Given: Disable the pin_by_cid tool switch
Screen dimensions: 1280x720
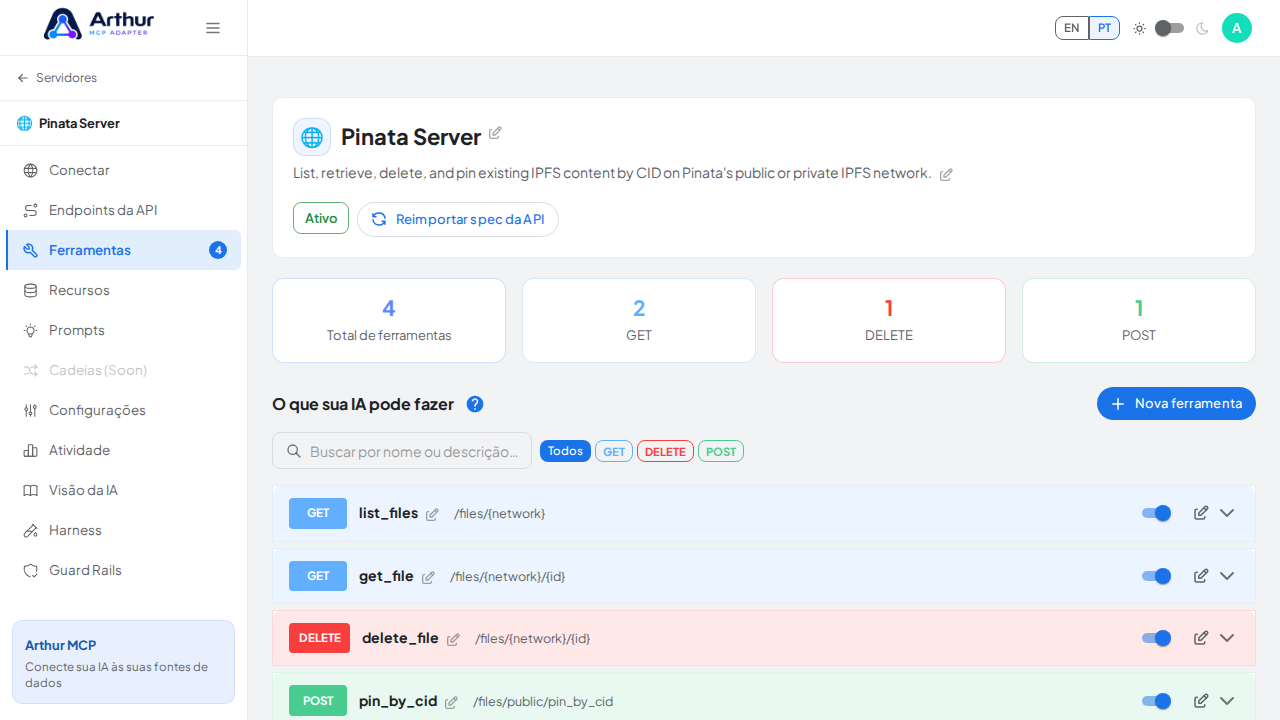Looking at the screenshot, I should pyautogui.click(x=1157, y=701).
